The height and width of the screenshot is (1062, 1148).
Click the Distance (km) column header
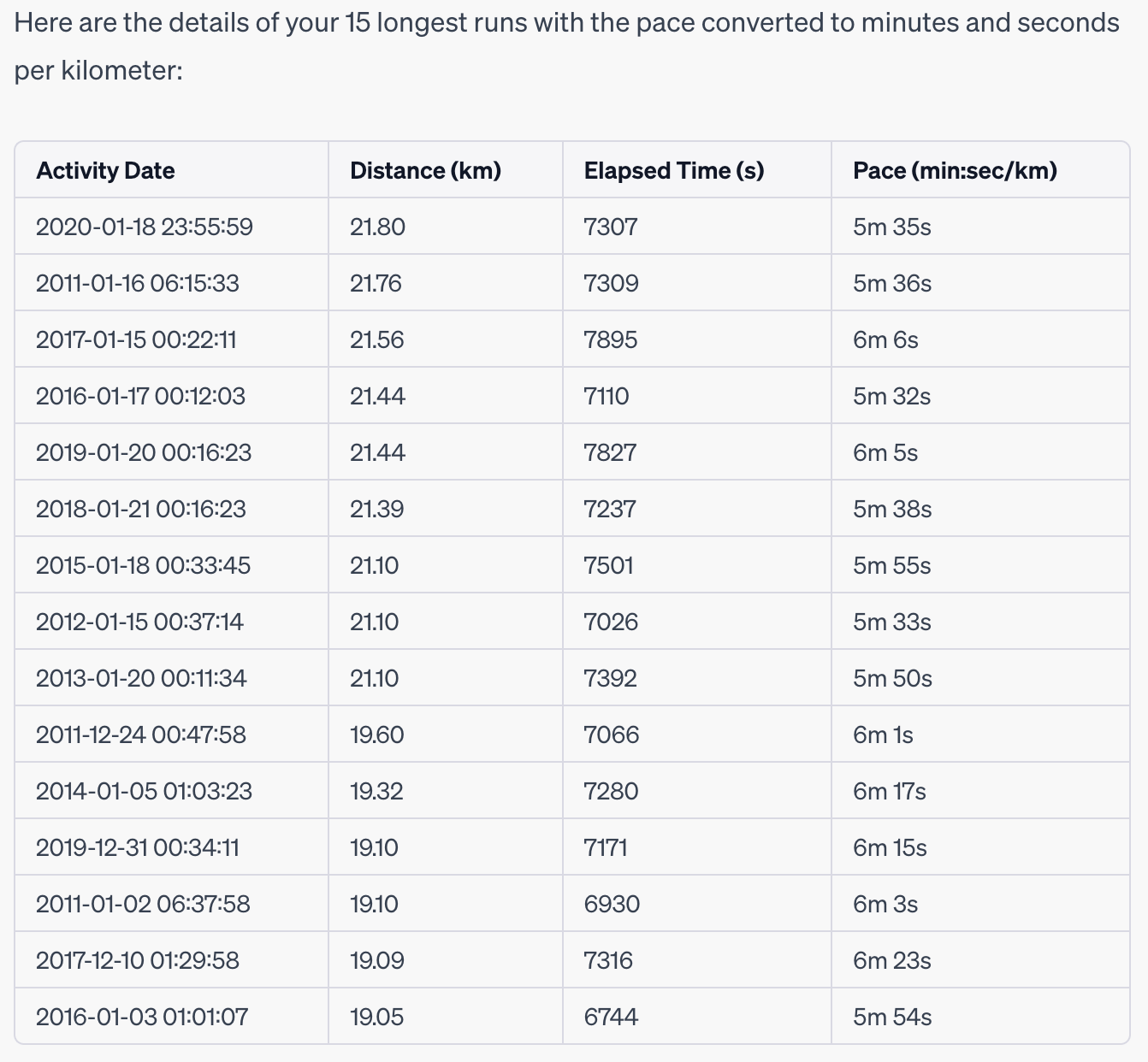click(425, 171)
